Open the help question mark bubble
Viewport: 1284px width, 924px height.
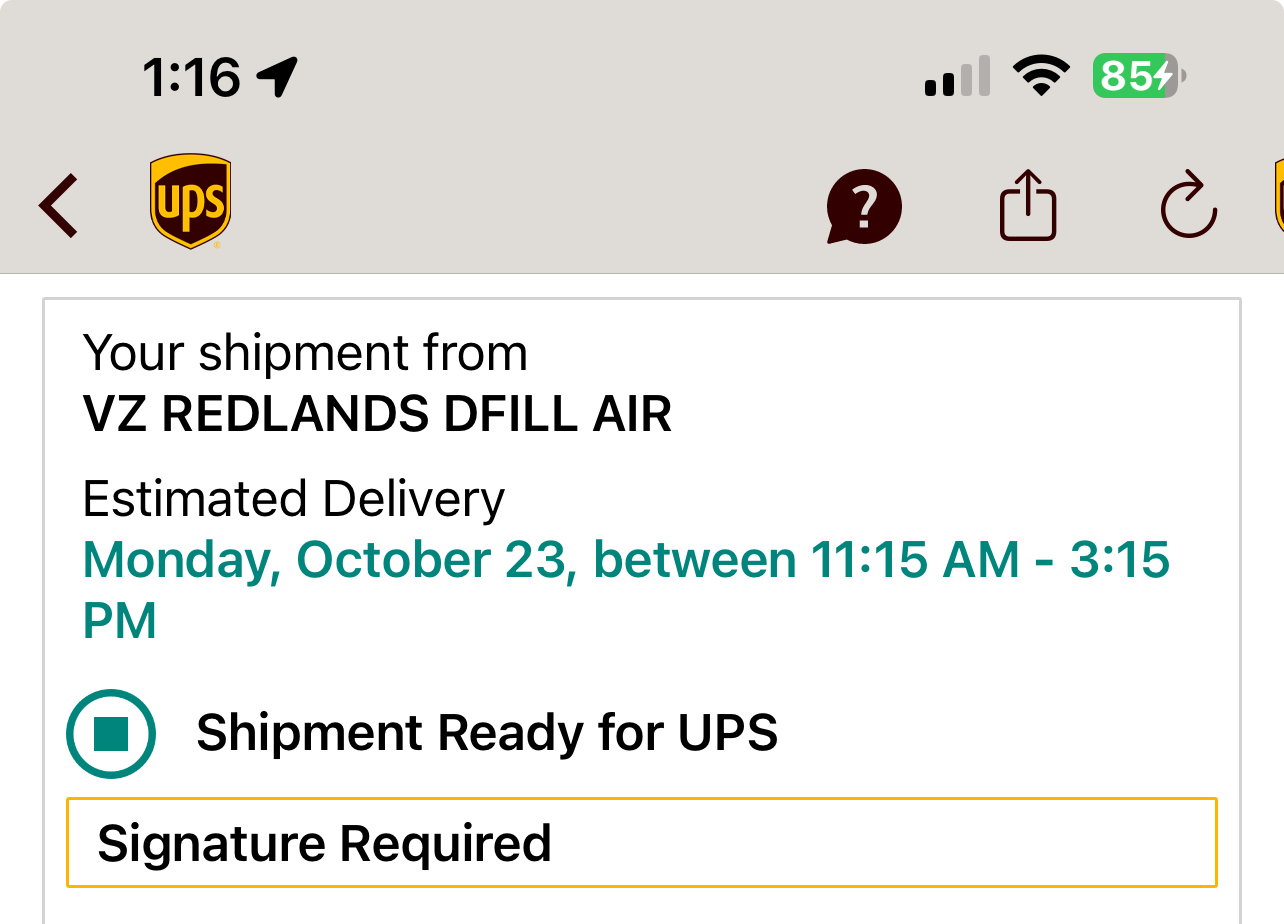[x=864, y=207]
